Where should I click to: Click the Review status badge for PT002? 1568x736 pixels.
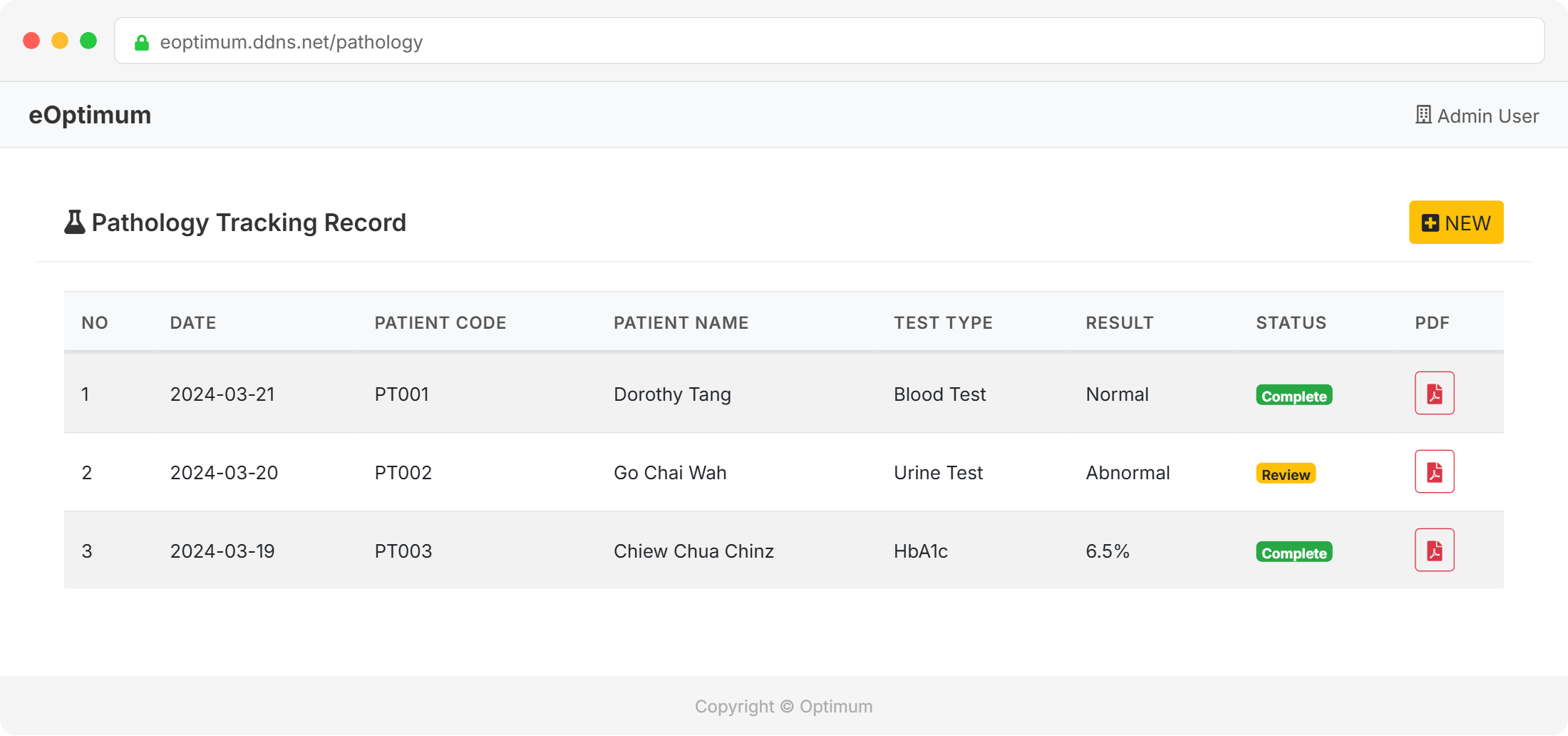pyautogui.click(x=1285, y=474)
